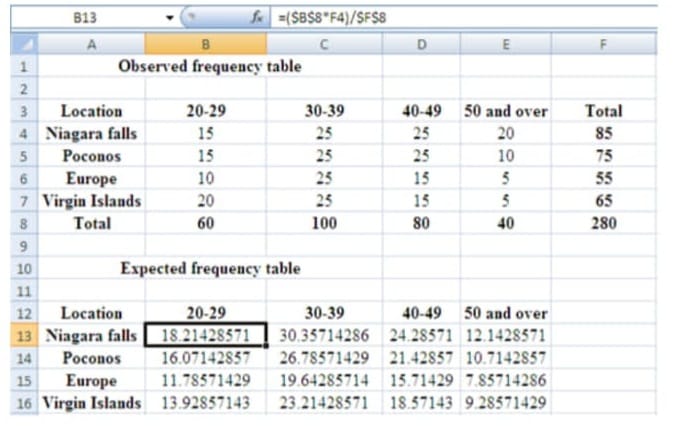Click the formula bar resize handle beside Name Box

[189, 18]
